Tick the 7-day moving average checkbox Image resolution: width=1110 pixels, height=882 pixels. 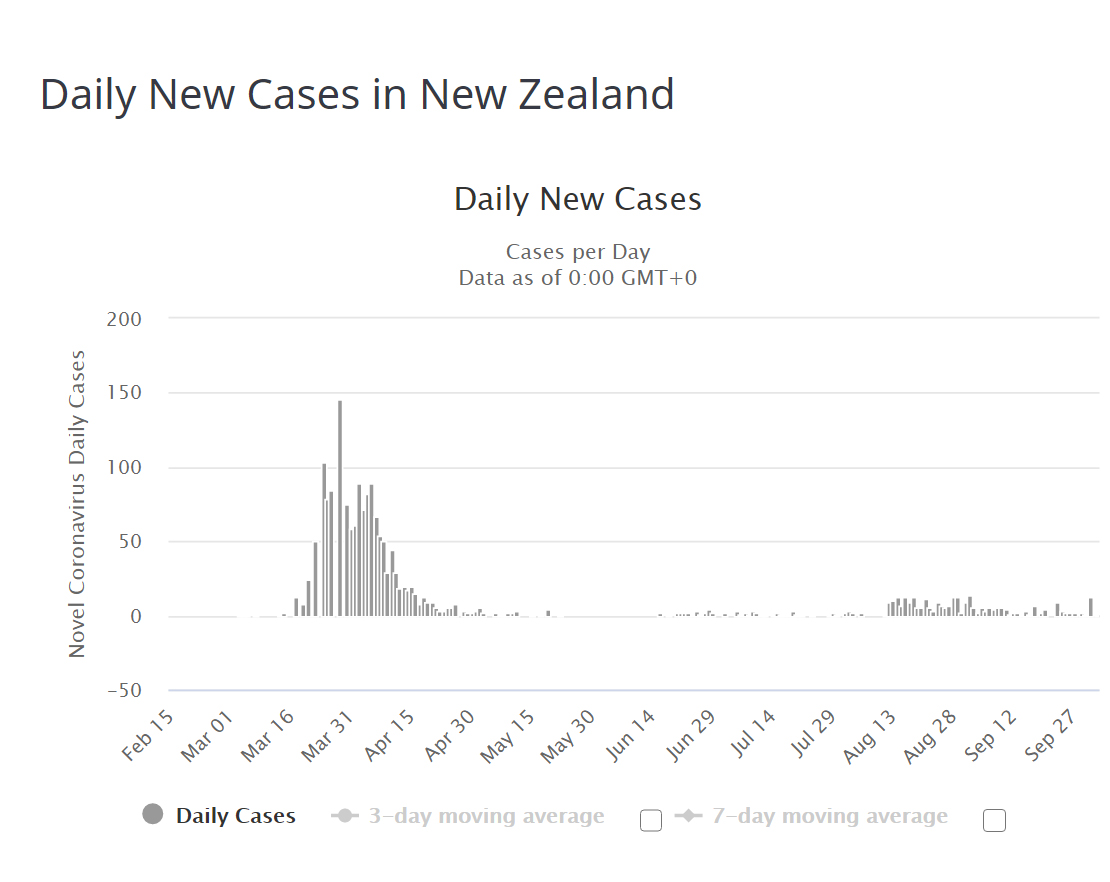[x=994, y=821]
